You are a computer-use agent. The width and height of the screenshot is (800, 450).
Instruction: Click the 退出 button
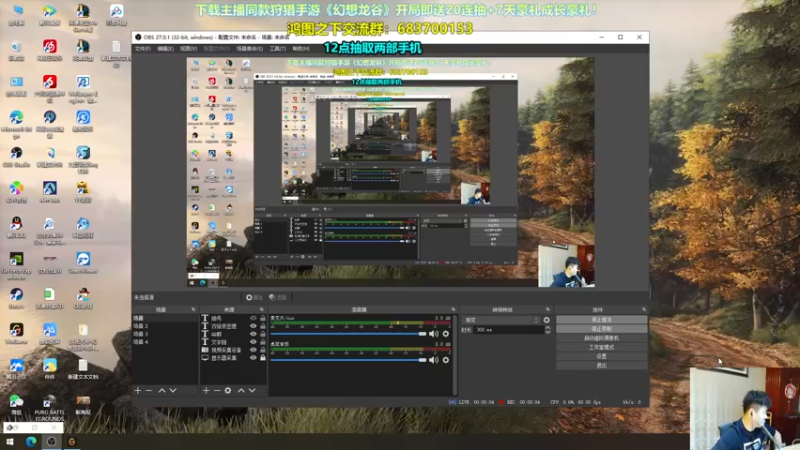point(602,366)
